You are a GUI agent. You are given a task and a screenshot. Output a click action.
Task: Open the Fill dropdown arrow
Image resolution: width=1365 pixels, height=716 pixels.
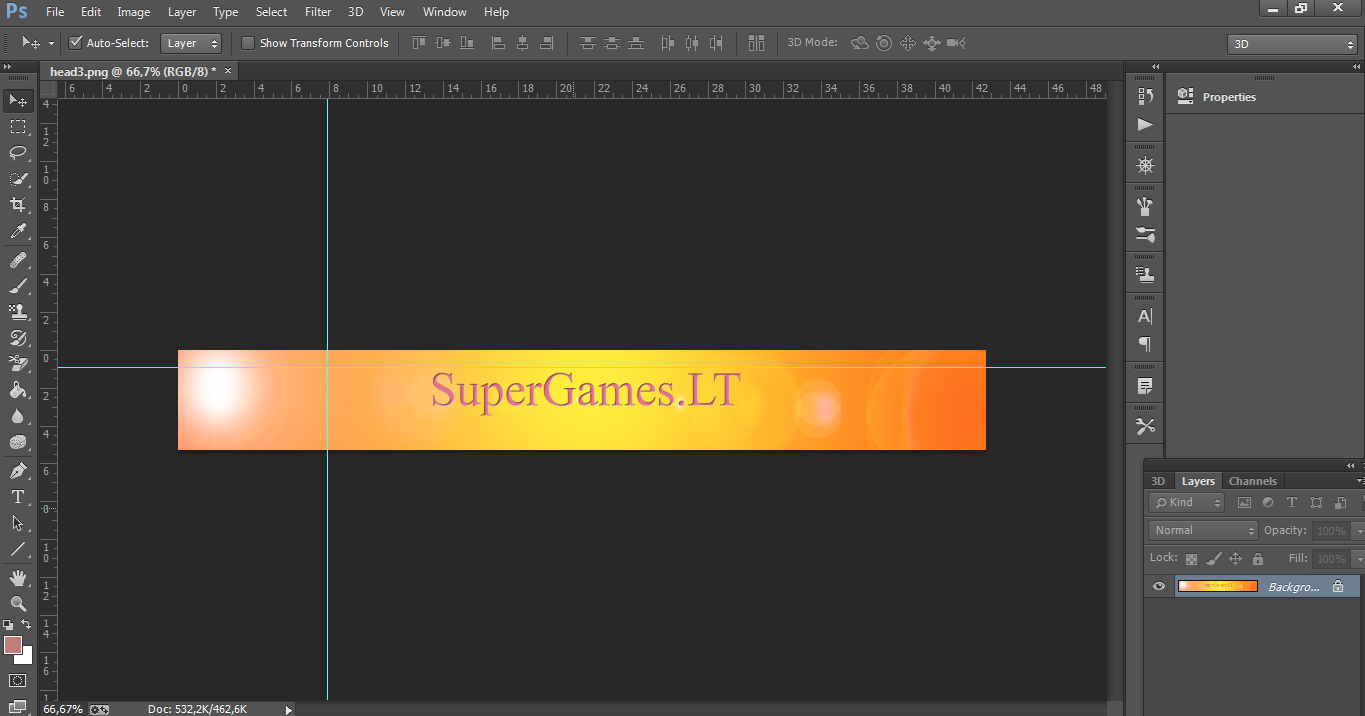point(1357,559)
